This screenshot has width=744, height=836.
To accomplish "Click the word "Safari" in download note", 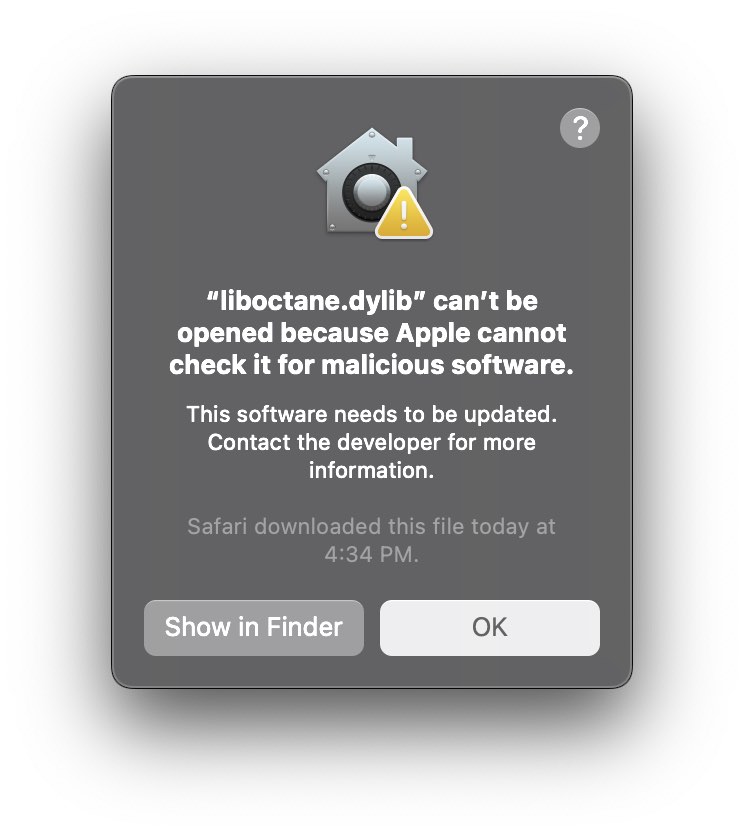I will tap(217, 527).
